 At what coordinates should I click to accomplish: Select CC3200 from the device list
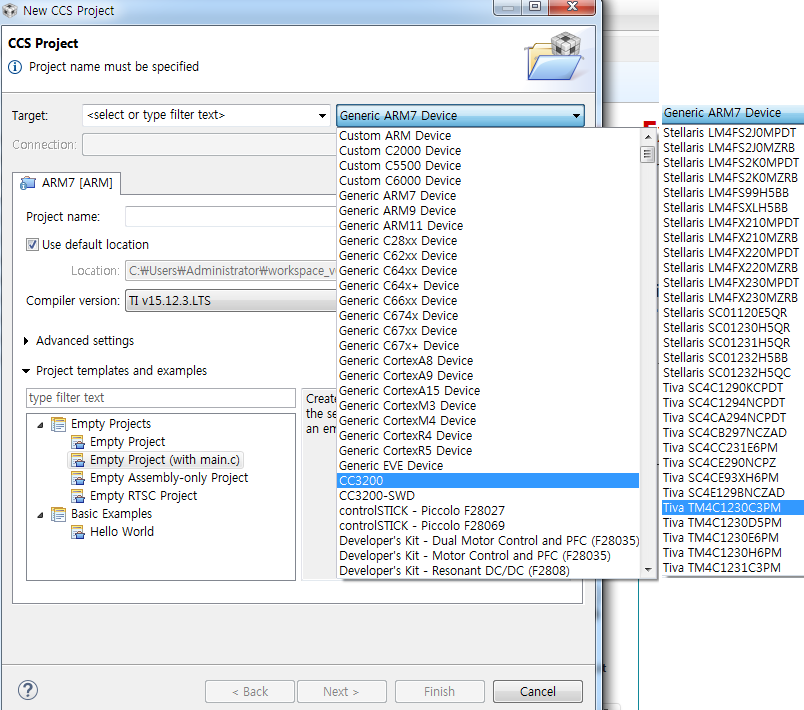coord(488,480)
